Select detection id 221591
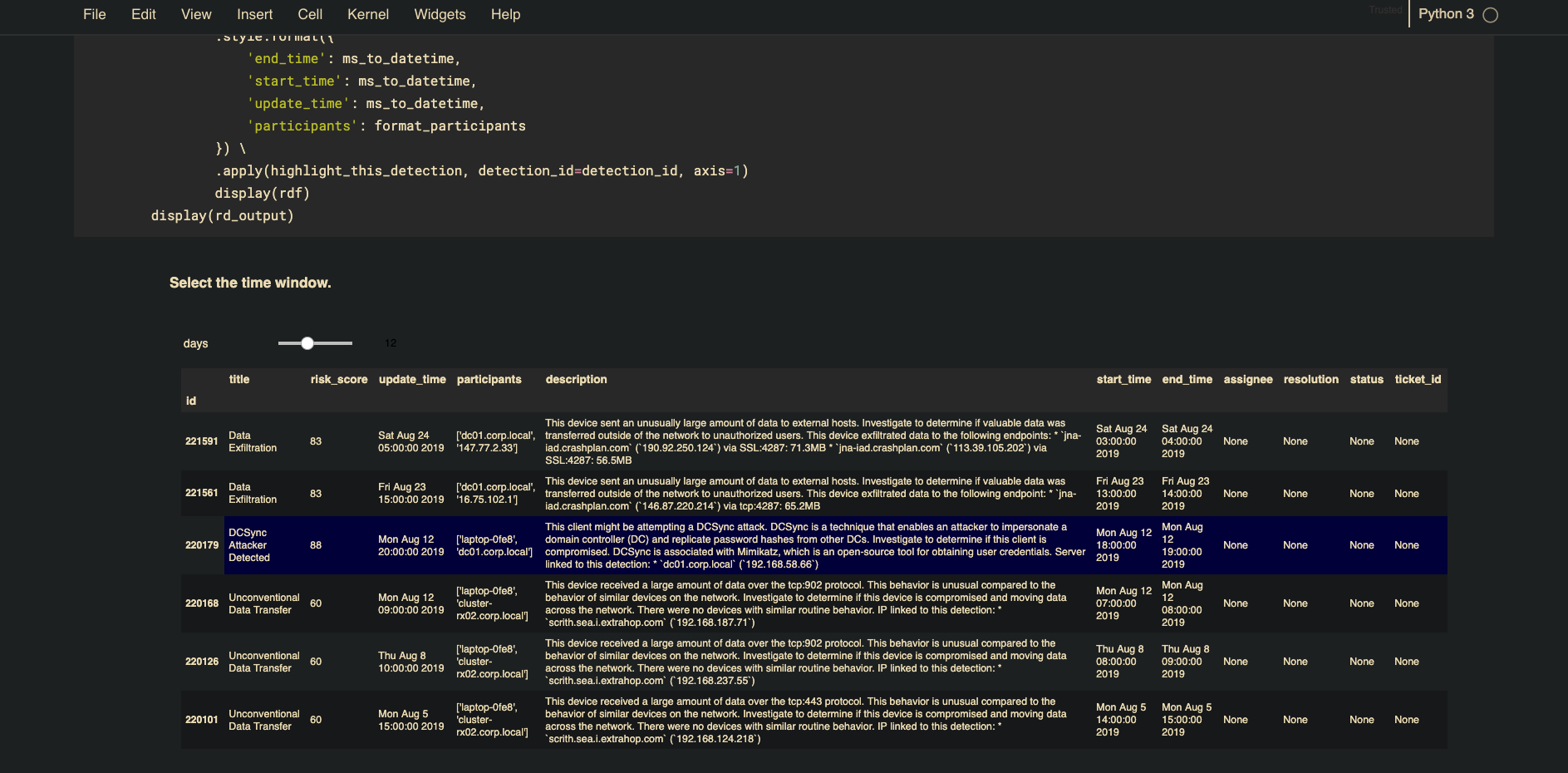1568x773 pixels. (202, 441)
